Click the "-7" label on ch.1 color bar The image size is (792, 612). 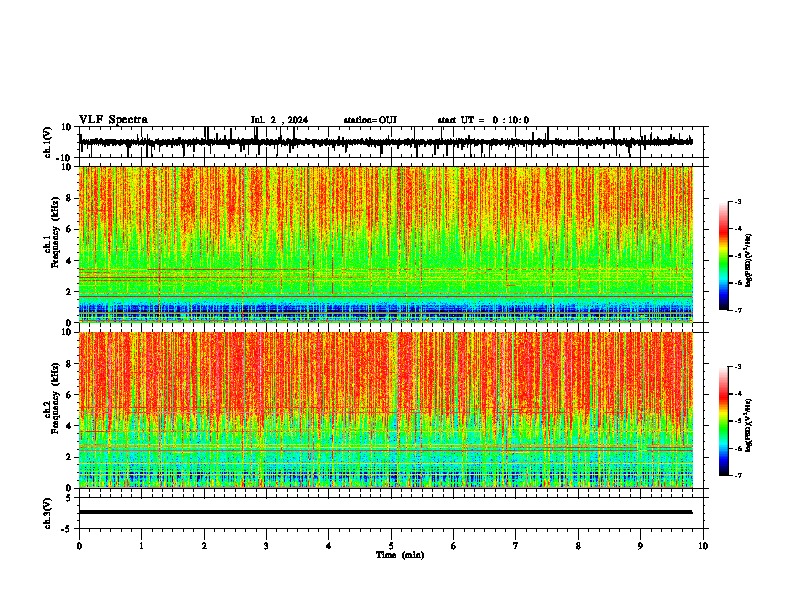(x=737, y=310)
